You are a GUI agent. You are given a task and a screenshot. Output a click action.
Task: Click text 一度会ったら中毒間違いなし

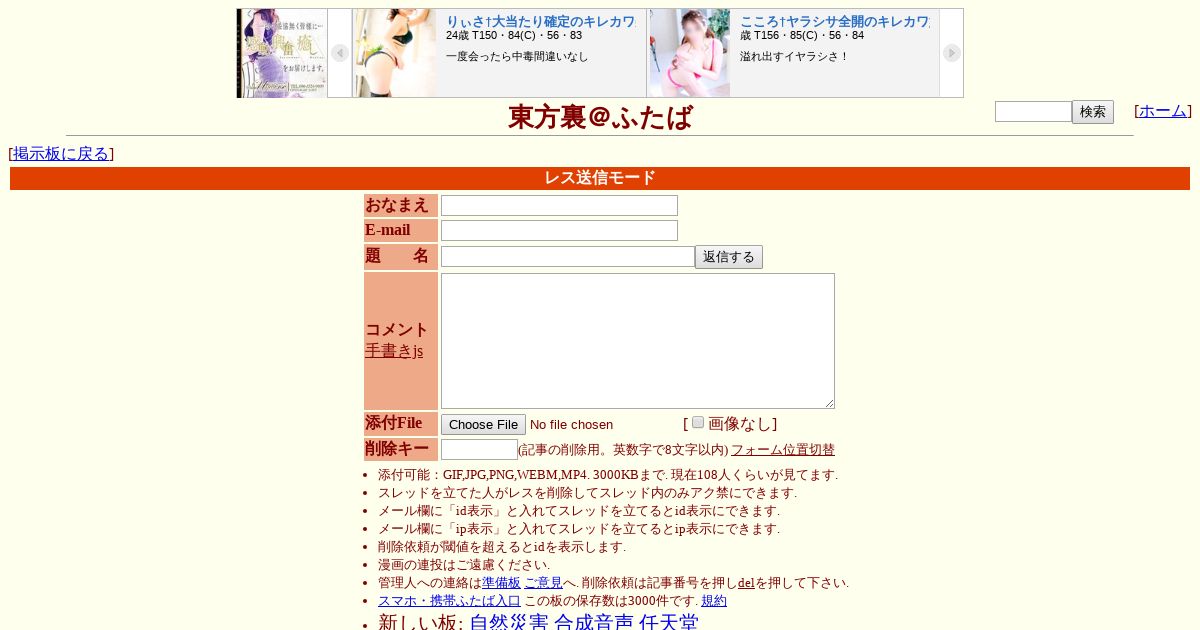click(x=517, y=57)
